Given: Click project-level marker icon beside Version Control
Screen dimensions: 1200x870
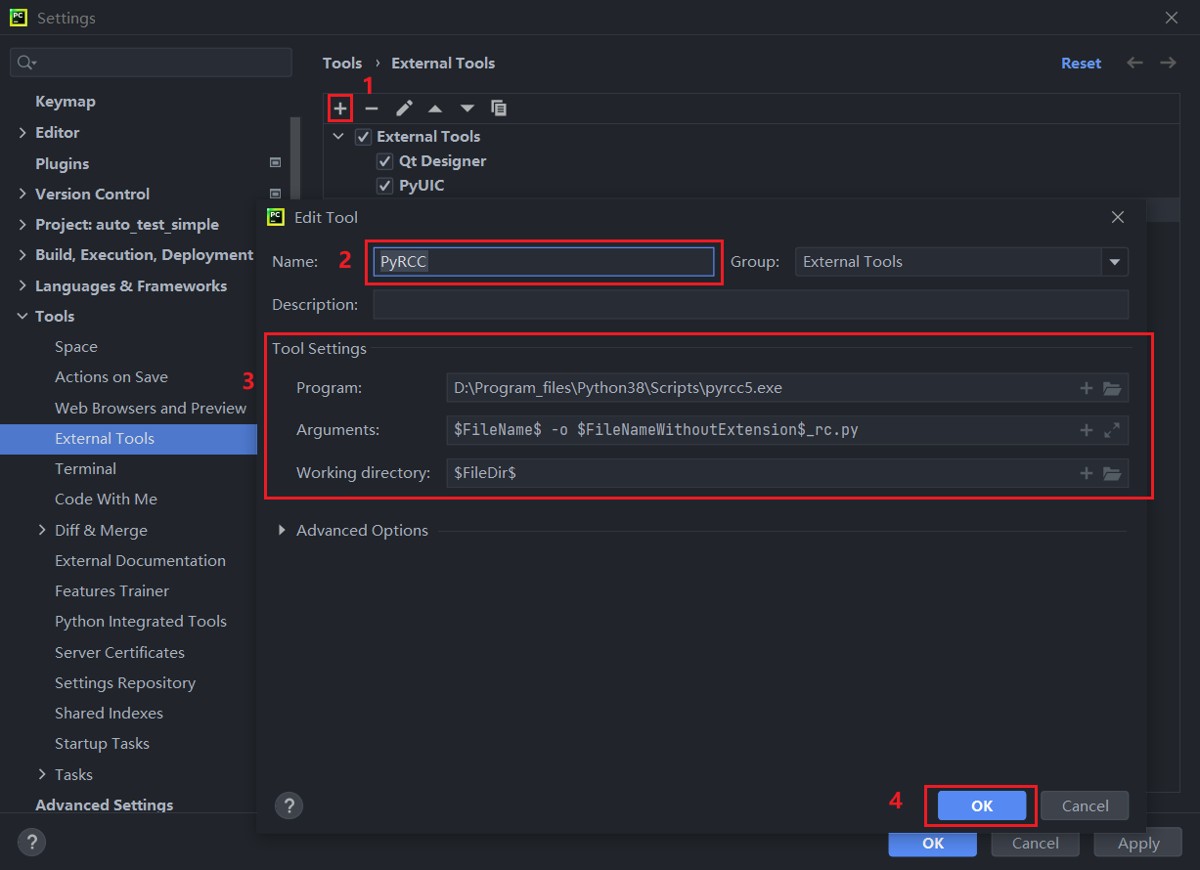Looking at the screenshot, I should click(x=276, y=194).
